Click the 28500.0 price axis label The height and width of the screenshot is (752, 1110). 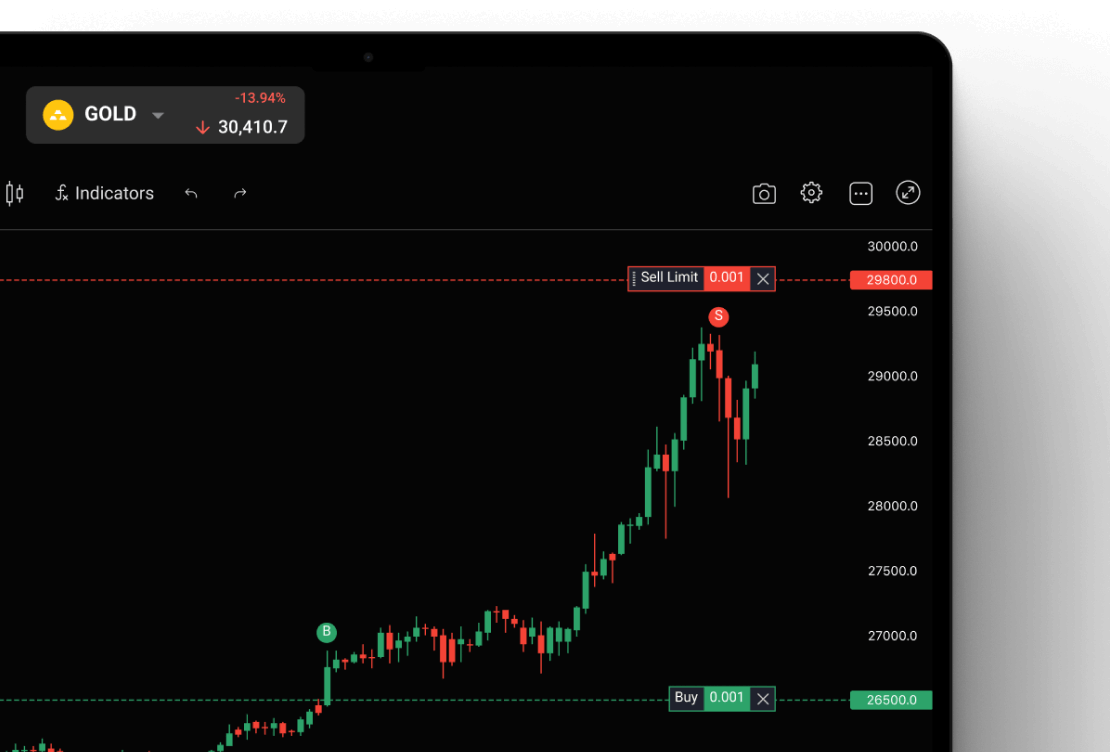click(x=893, y=441)
